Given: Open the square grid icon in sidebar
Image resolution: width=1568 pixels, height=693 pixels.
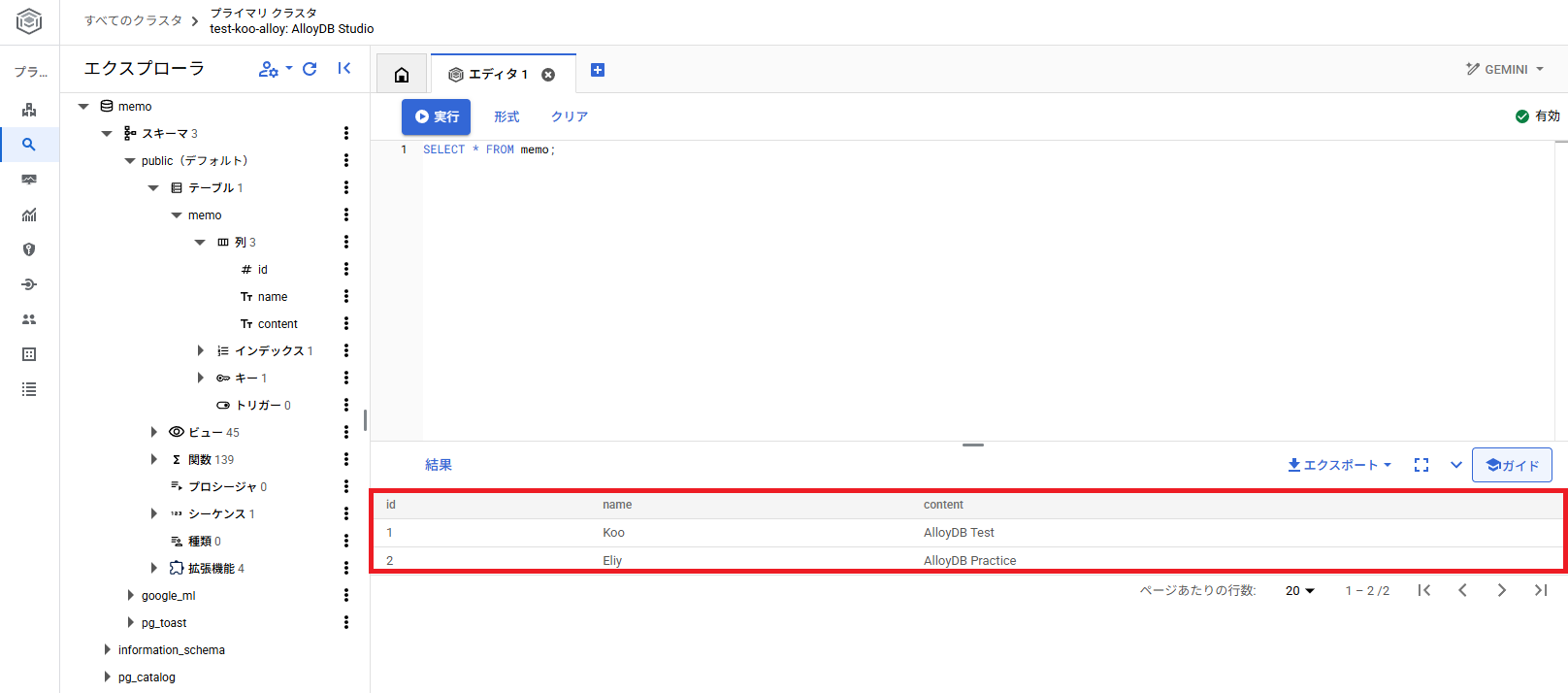Looking at the screenshot, I should point(29,354).
